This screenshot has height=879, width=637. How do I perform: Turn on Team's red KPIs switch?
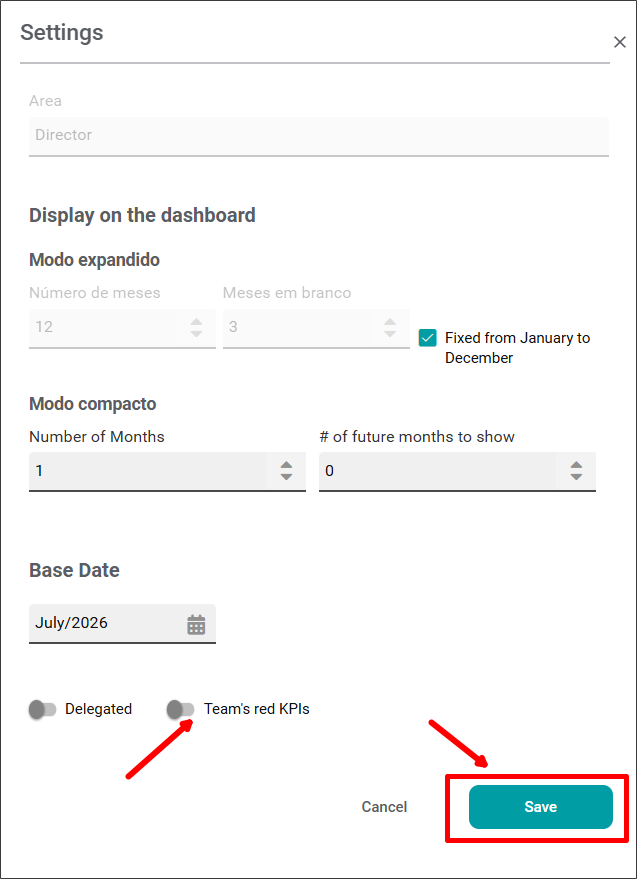181,710
